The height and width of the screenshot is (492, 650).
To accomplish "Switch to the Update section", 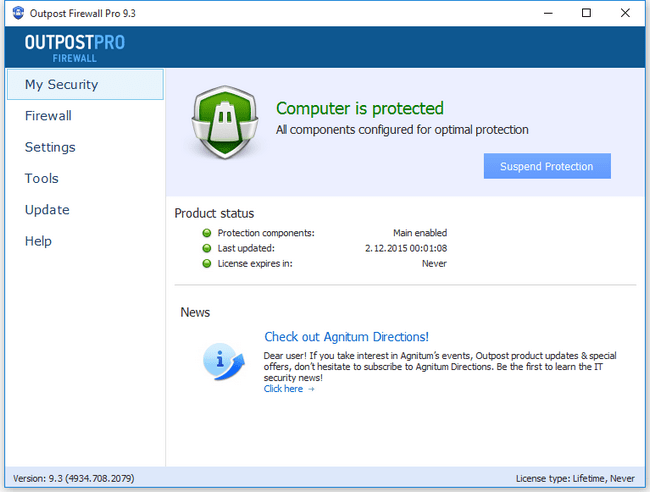I will (47, 210).
